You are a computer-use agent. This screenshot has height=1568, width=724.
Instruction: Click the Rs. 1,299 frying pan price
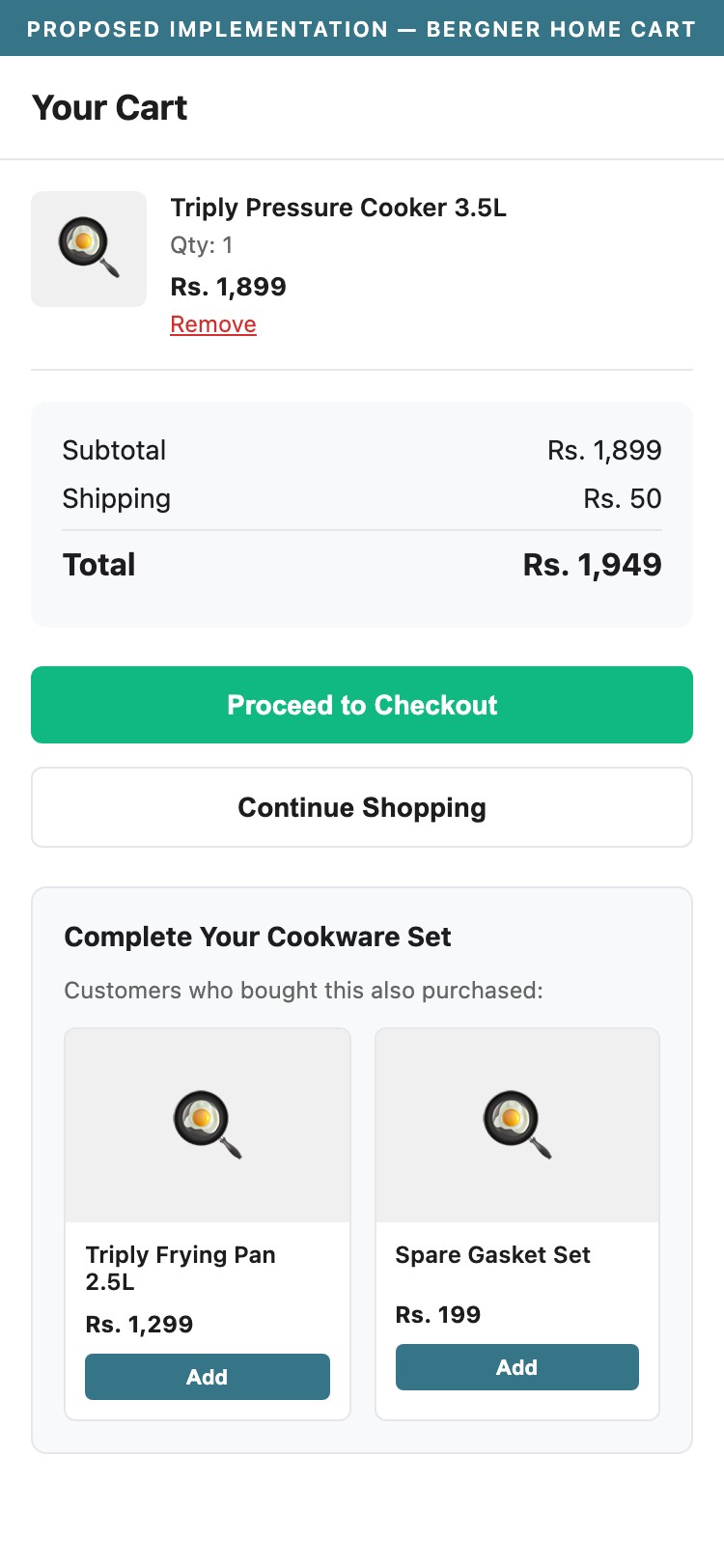(139, 1325)
